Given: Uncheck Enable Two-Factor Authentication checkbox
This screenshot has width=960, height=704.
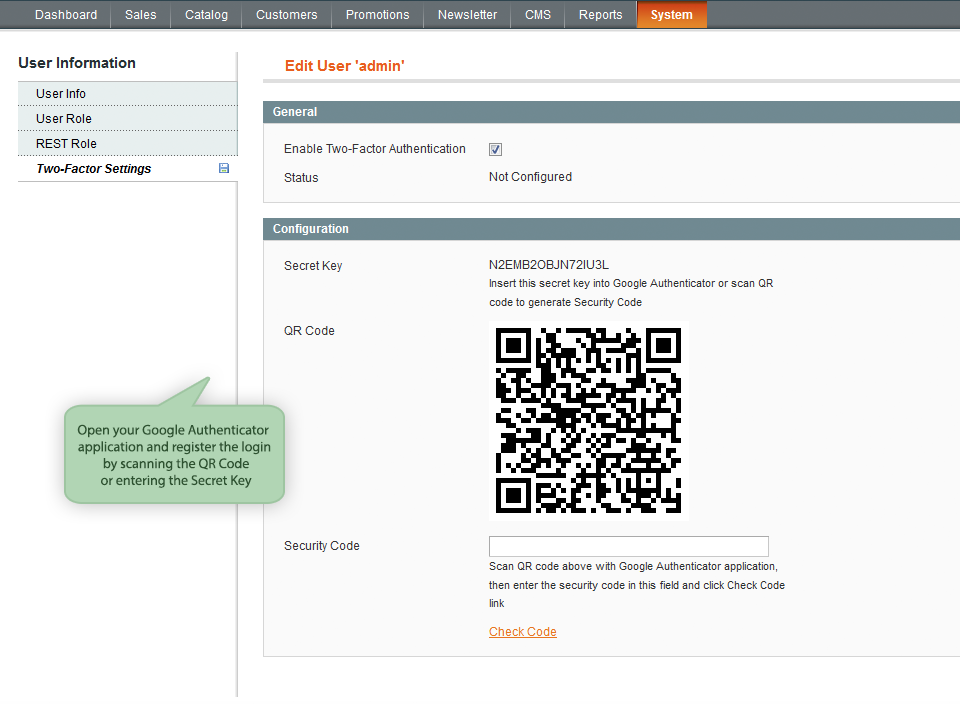Looking at the screenshot, I should click(495, 149).
